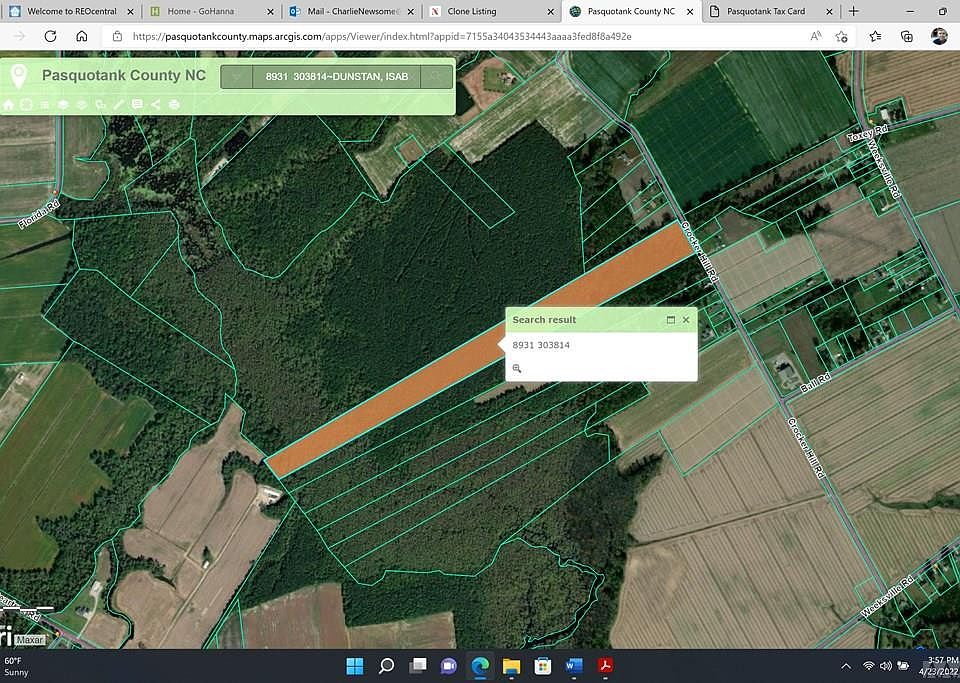Close the Search result popup
Image resolution: width=960 pixels, height=683 pixels.
tap(686, 320)
